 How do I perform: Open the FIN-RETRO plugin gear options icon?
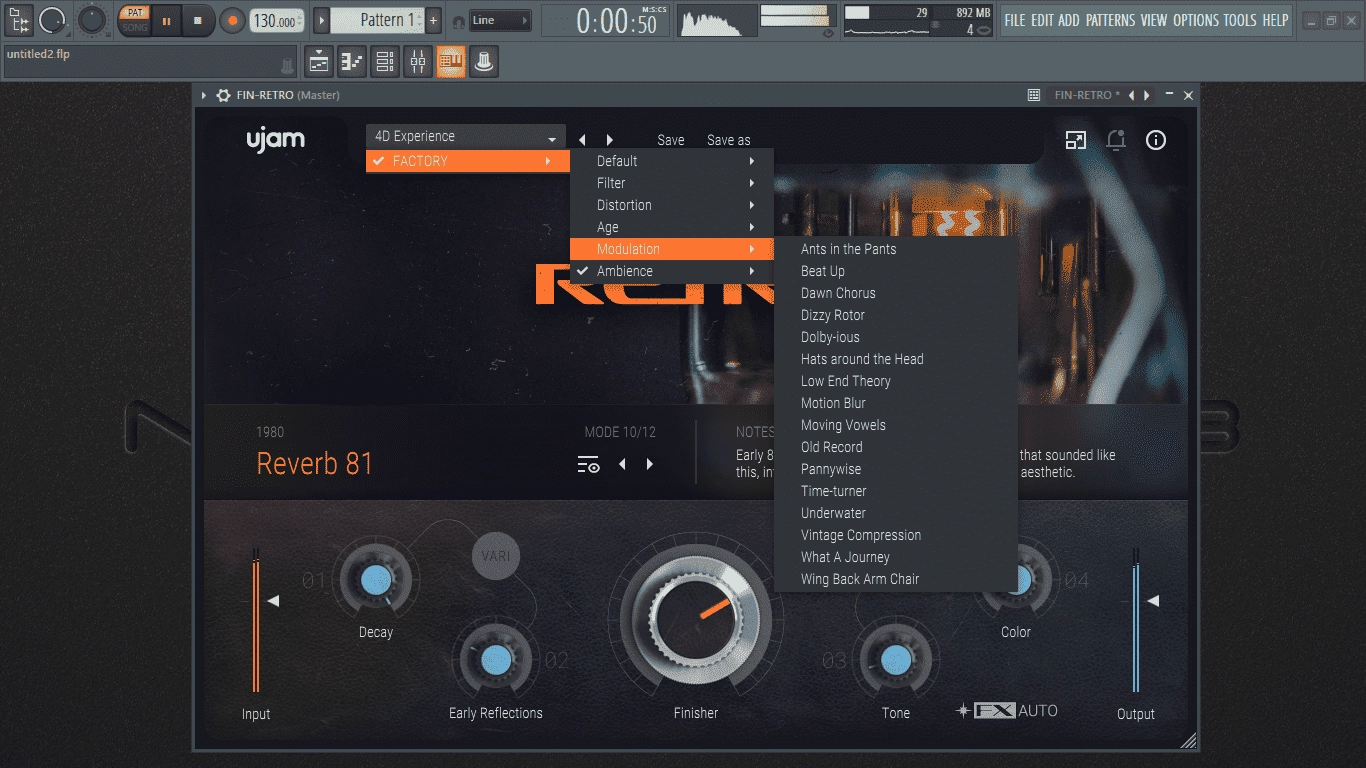223,95
